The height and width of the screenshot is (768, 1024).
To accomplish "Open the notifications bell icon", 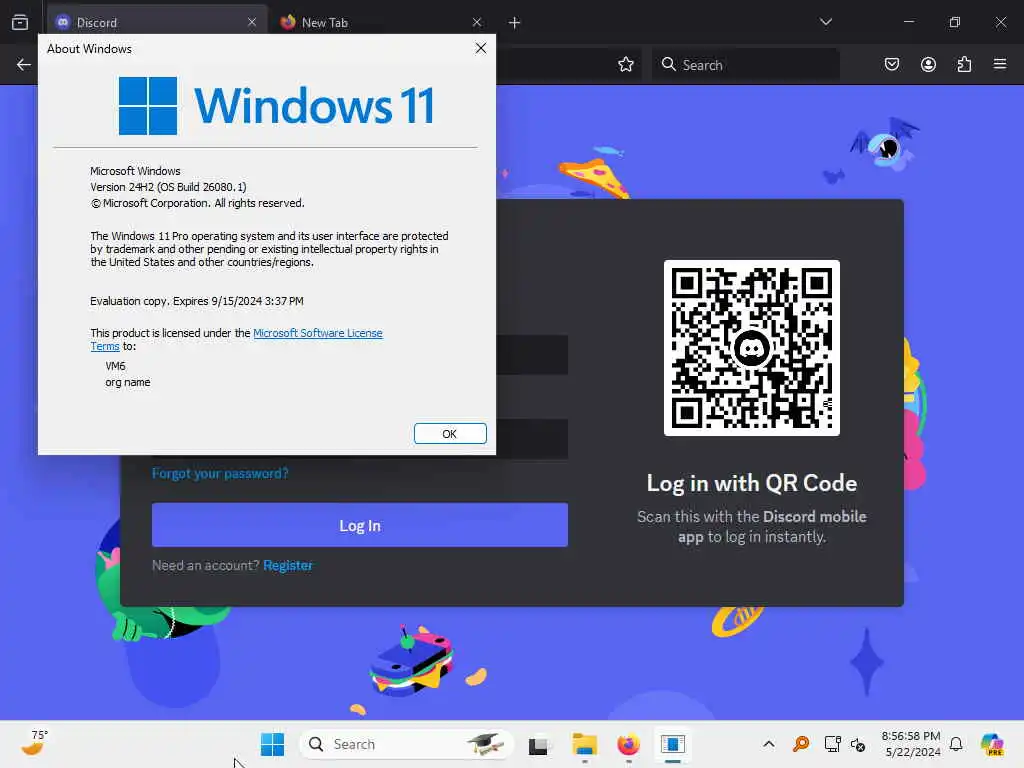I will pyautogui.click(x=956, y=744).
